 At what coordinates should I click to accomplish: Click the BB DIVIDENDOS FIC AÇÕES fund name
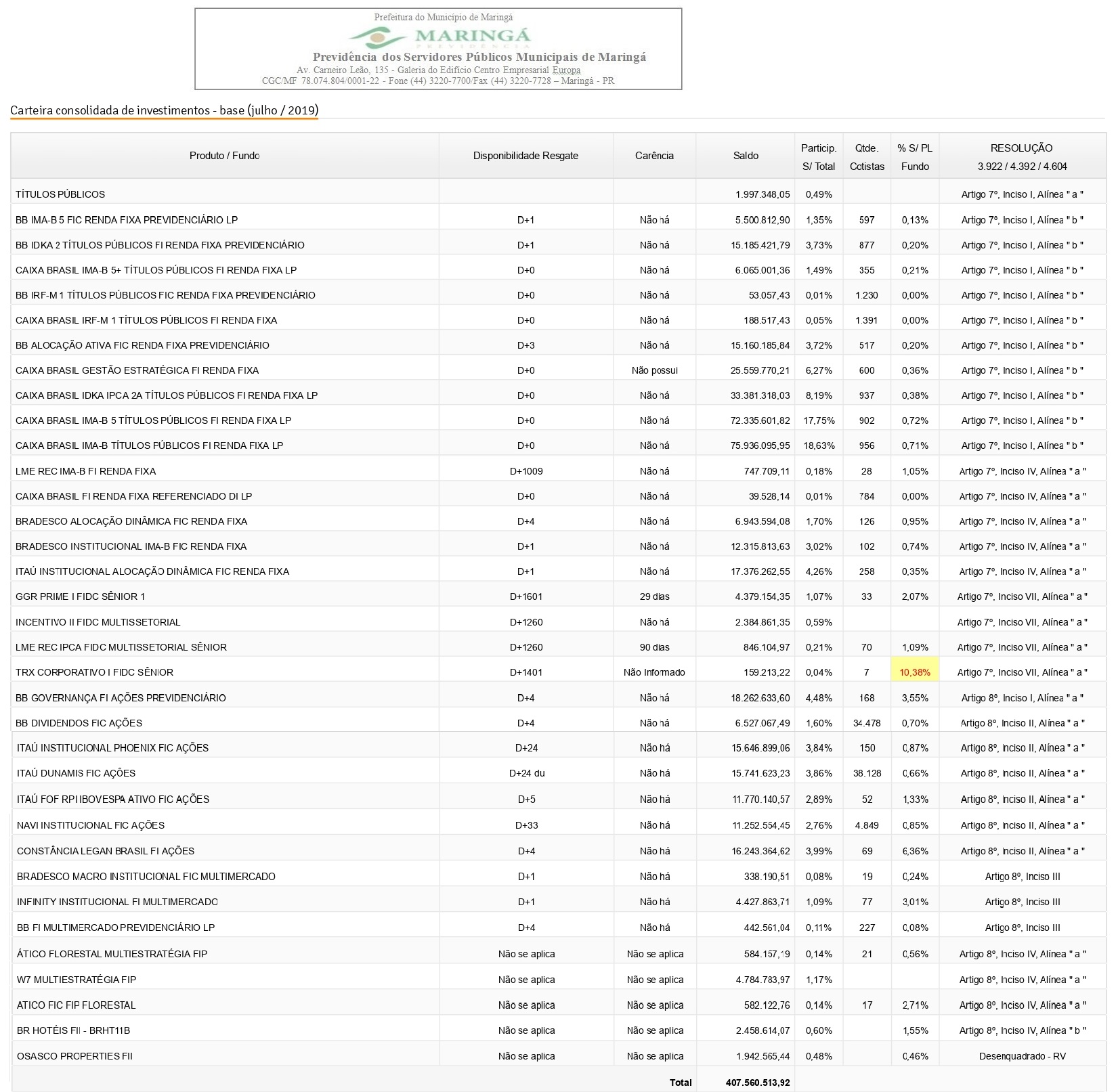coord(79,723)
